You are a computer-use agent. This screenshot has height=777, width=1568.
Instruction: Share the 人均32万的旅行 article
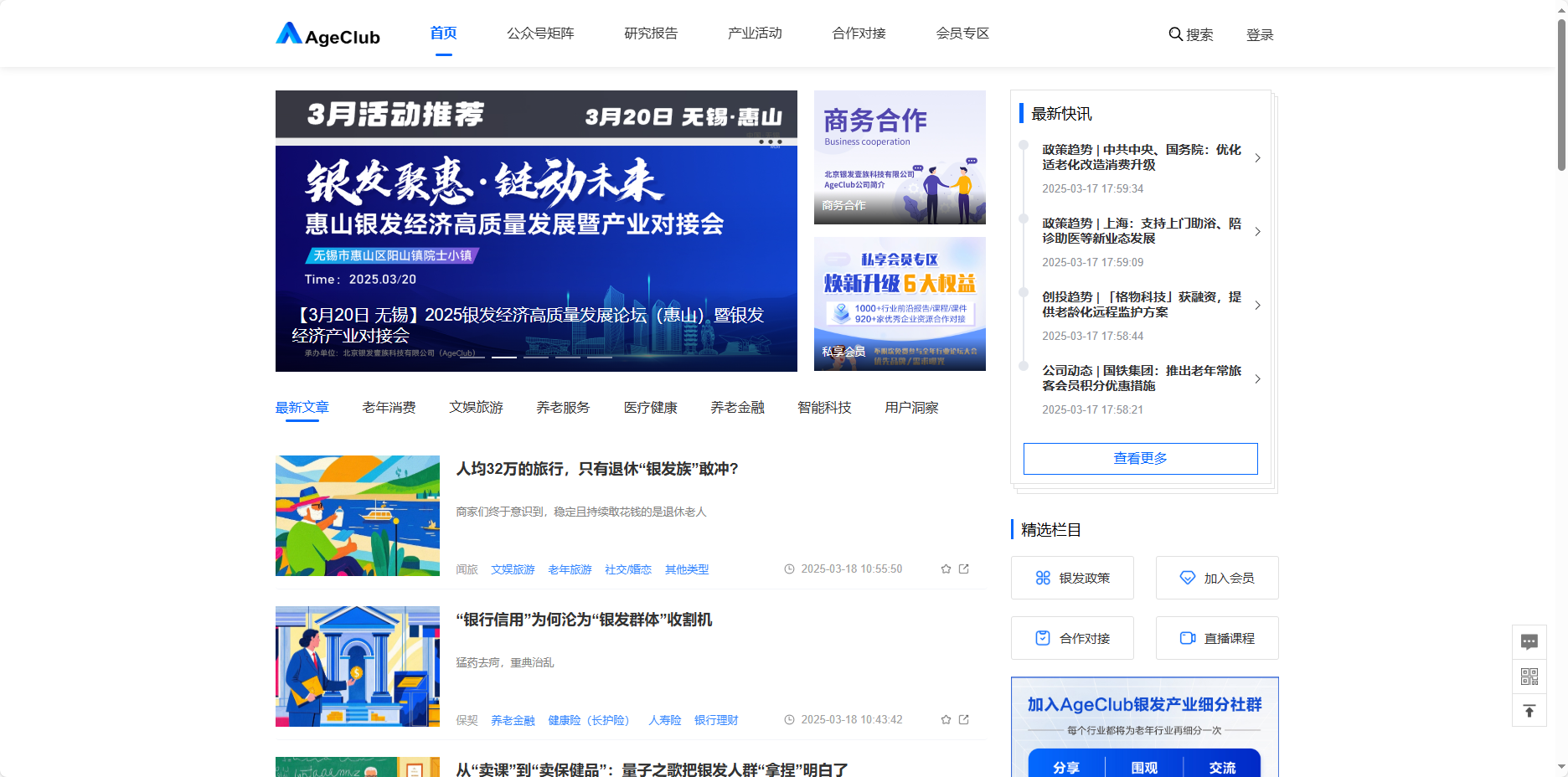[x=964, y=569]
